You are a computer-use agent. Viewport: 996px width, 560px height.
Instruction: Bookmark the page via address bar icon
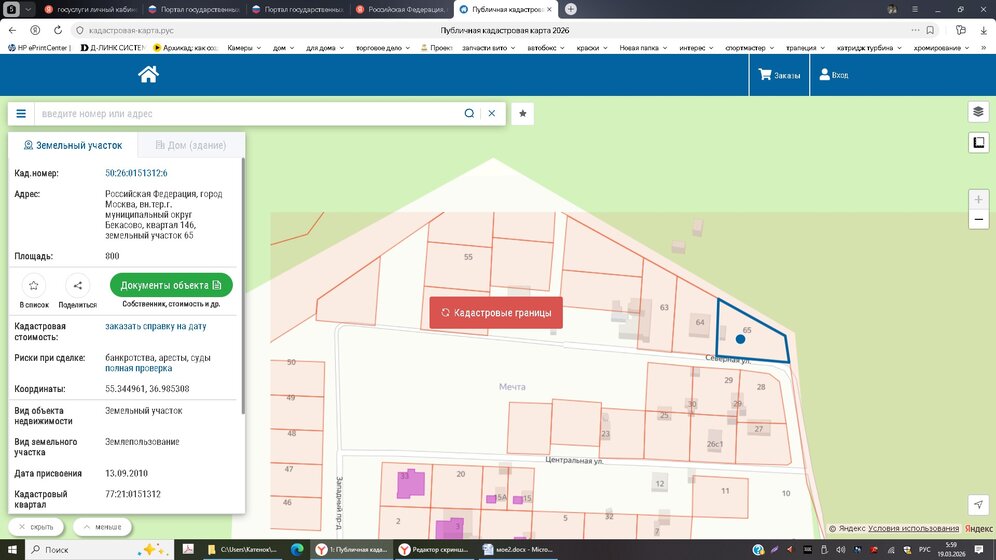click(930, 30)
